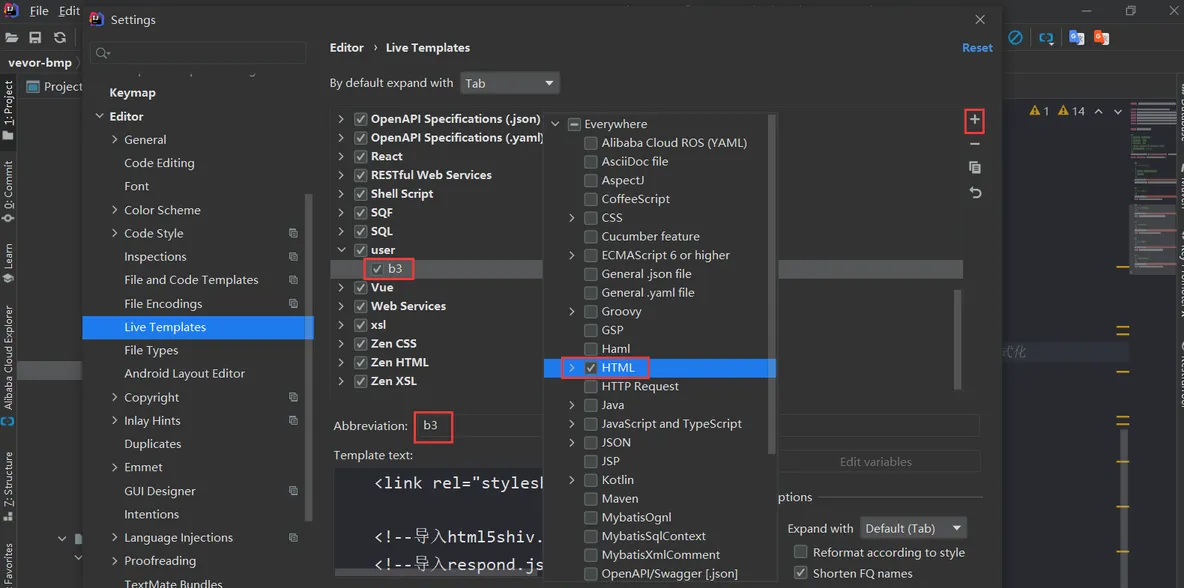Duplicate the selected live template
The height and width of the screenshot is (588, 1184).
[x=975, y=168]
